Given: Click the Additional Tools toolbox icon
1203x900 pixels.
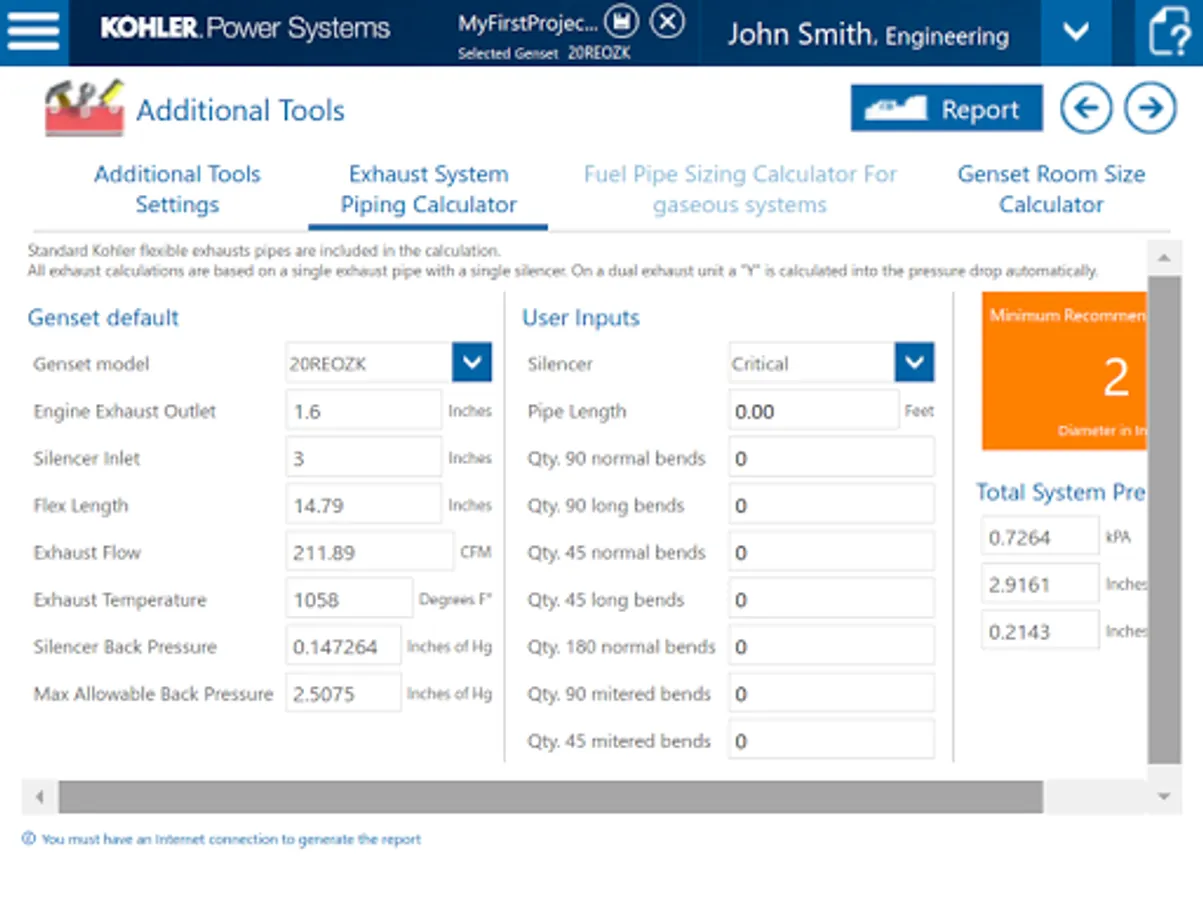Looking at the screenshot, I should (84, 108).
